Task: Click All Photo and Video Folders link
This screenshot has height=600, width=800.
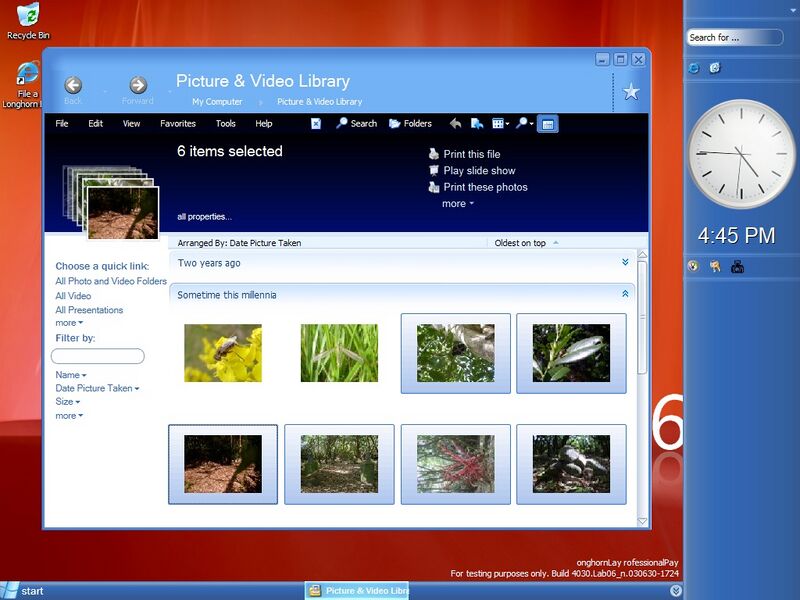Action: pyautogui.click(x=111, y=282)
